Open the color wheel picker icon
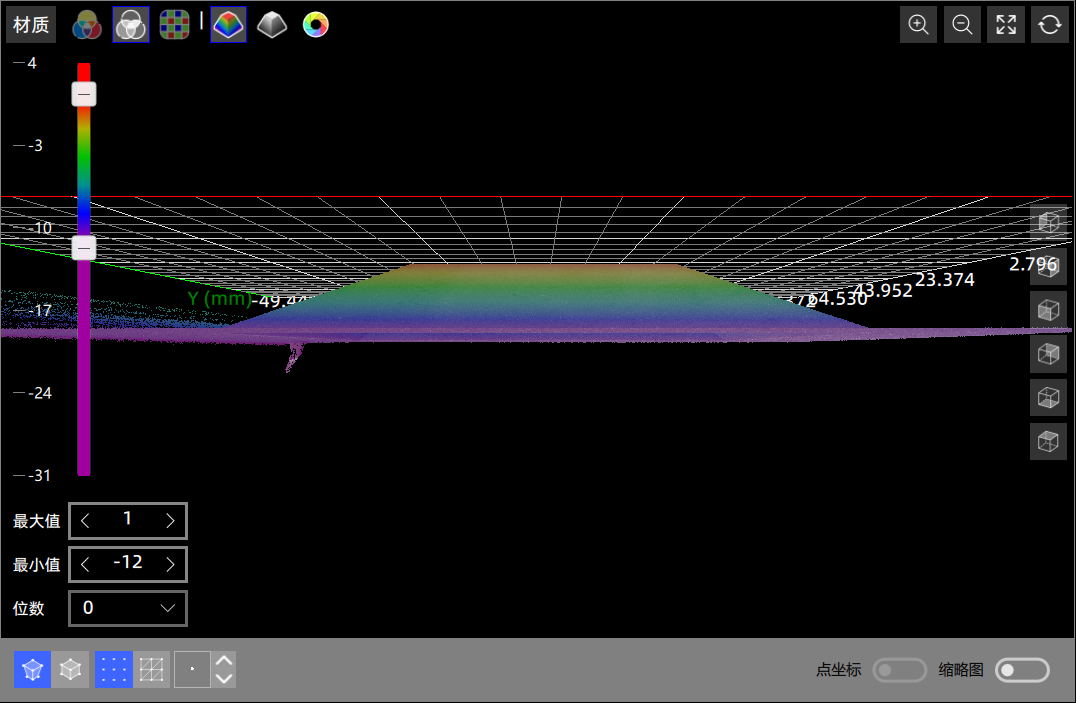 point(315,25)
